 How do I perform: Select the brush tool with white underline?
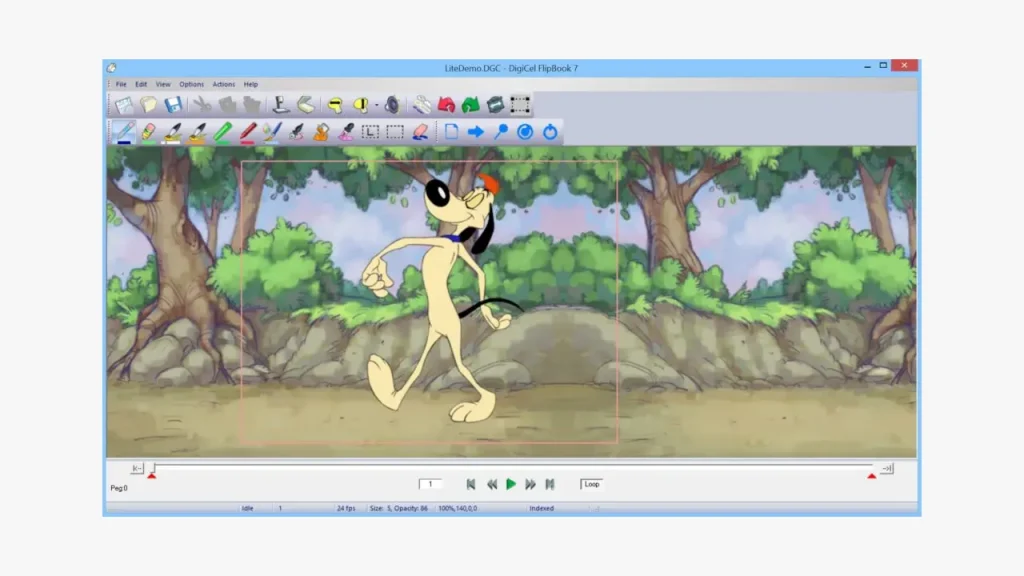[173, 132]
